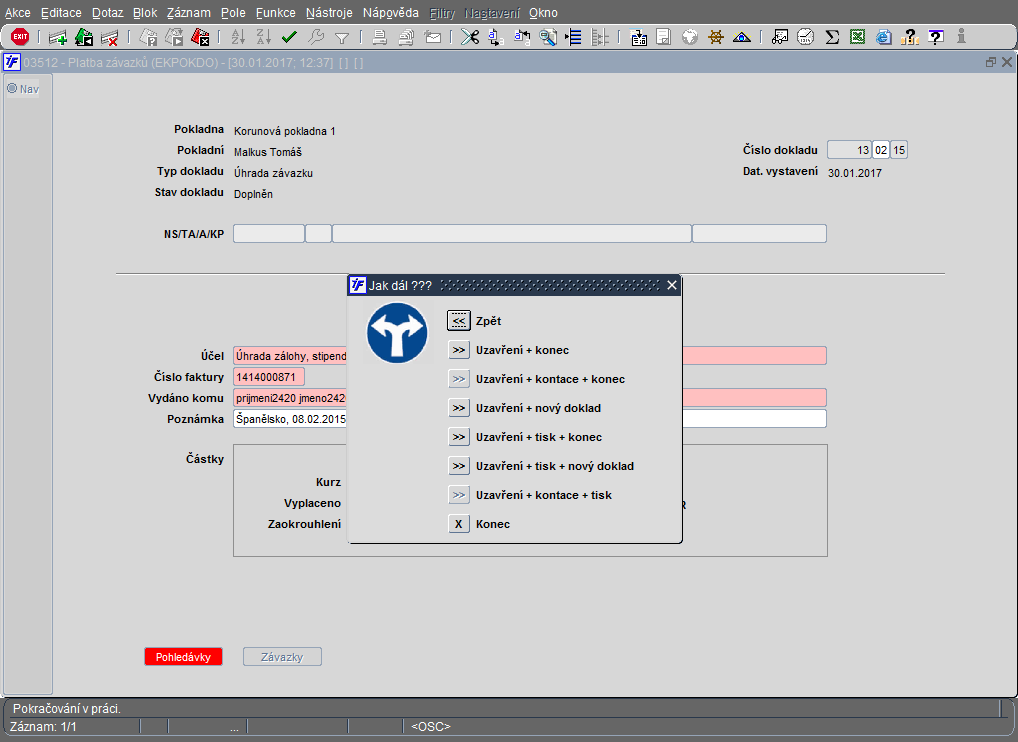The width and height of the screenshot is (1018, 742).
Task: Open the Nápověda menu
Action: [391, 12]
